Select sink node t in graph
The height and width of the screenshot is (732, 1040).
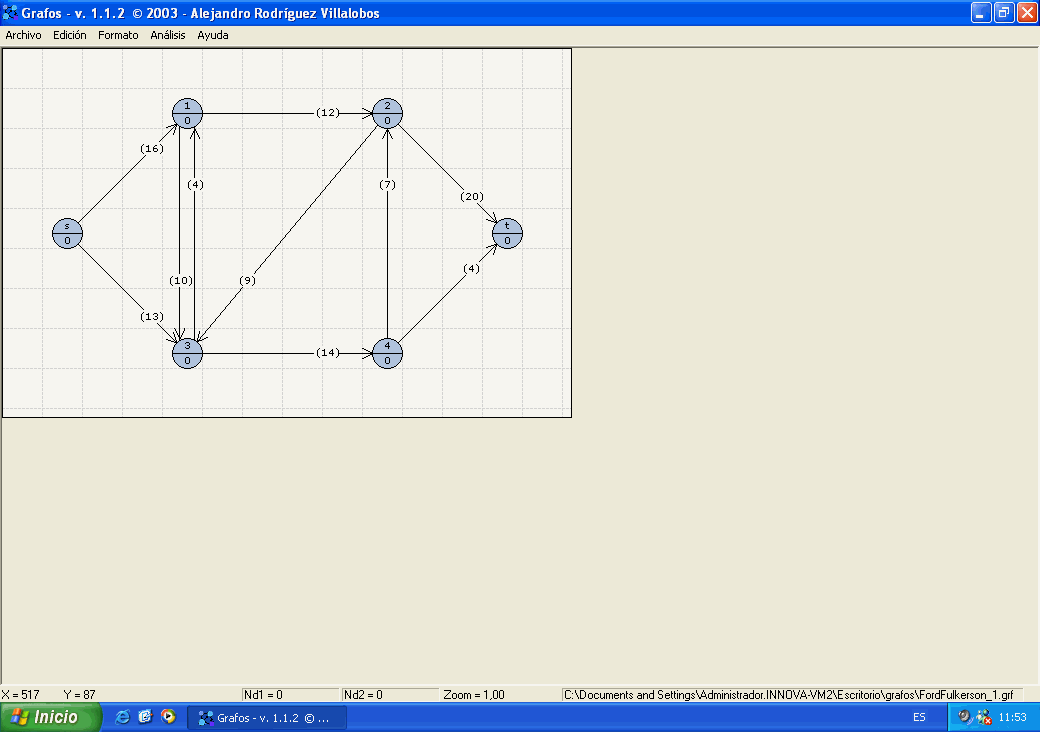click(x=507, y=233)
